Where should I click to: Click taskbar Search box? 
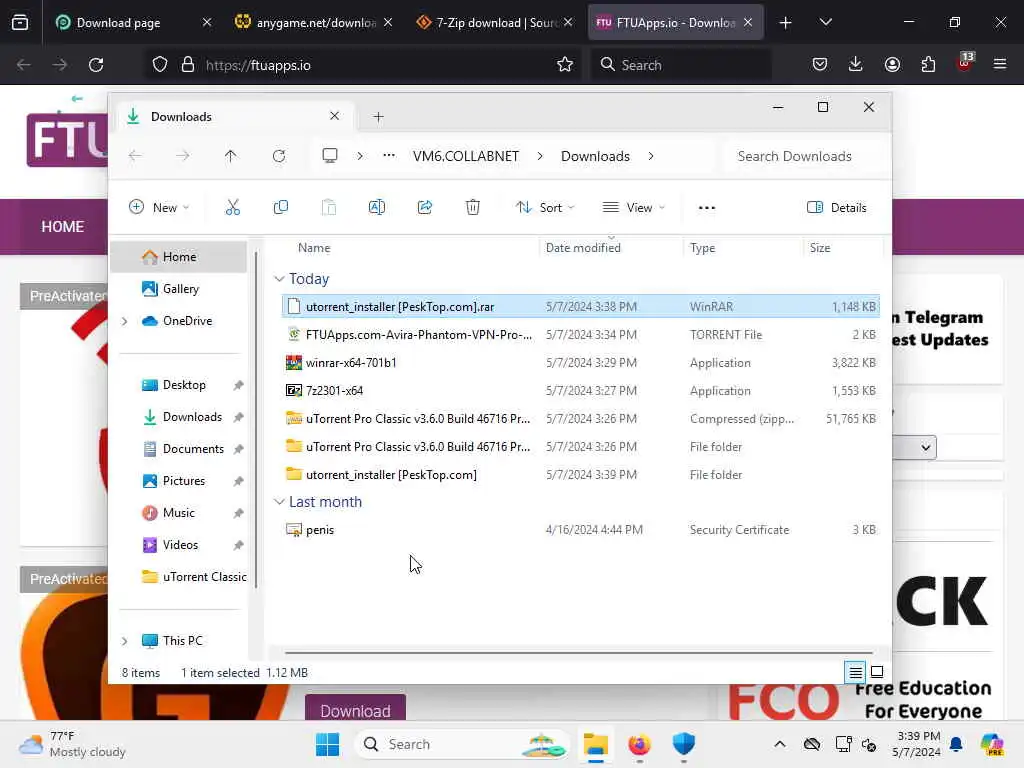point(462,744)
